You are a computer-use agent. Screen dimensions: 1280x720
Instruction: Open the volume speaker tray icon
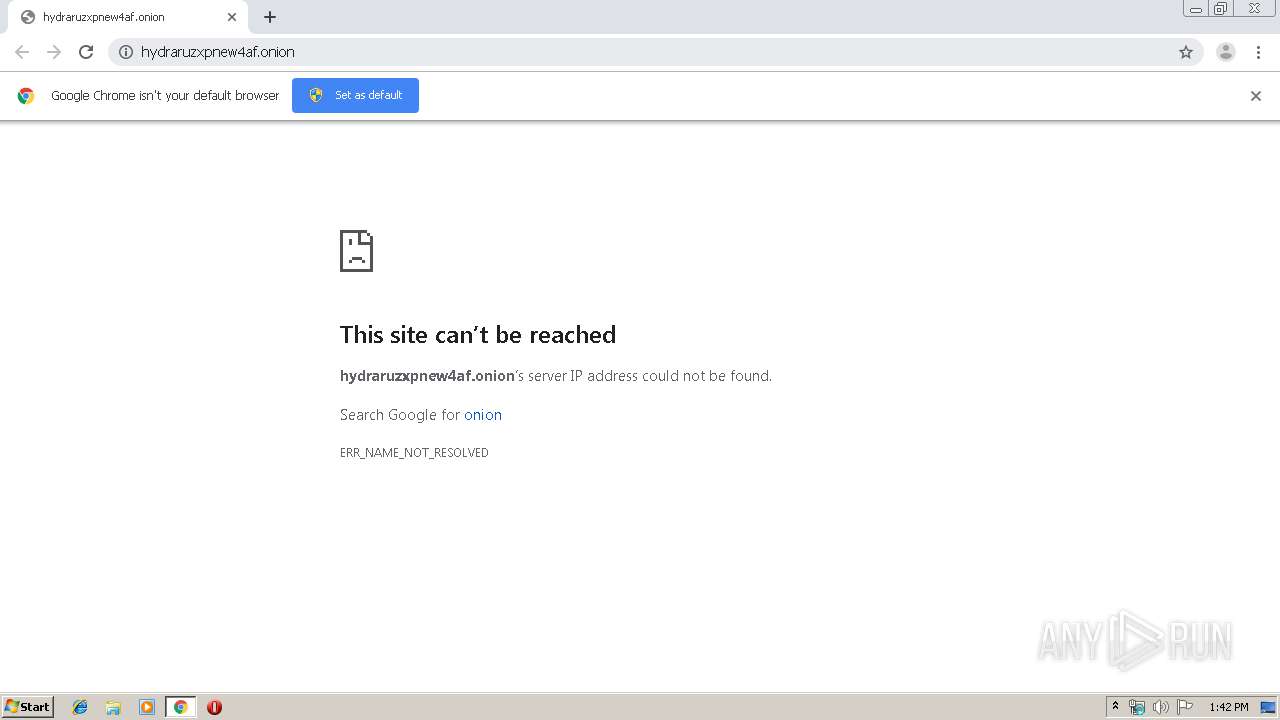[x=1160, y=707]
